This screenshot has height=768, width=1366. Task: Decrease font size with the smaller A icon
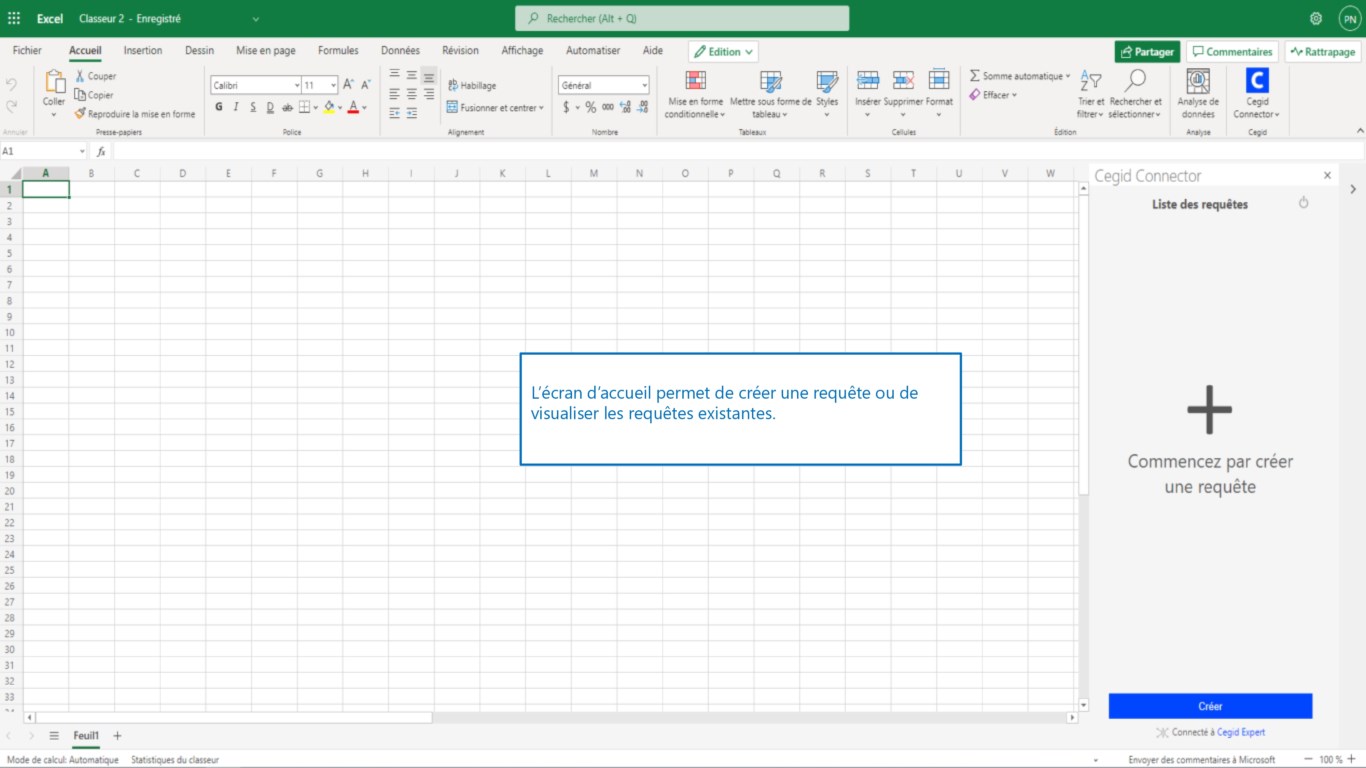tap(366, 85)
